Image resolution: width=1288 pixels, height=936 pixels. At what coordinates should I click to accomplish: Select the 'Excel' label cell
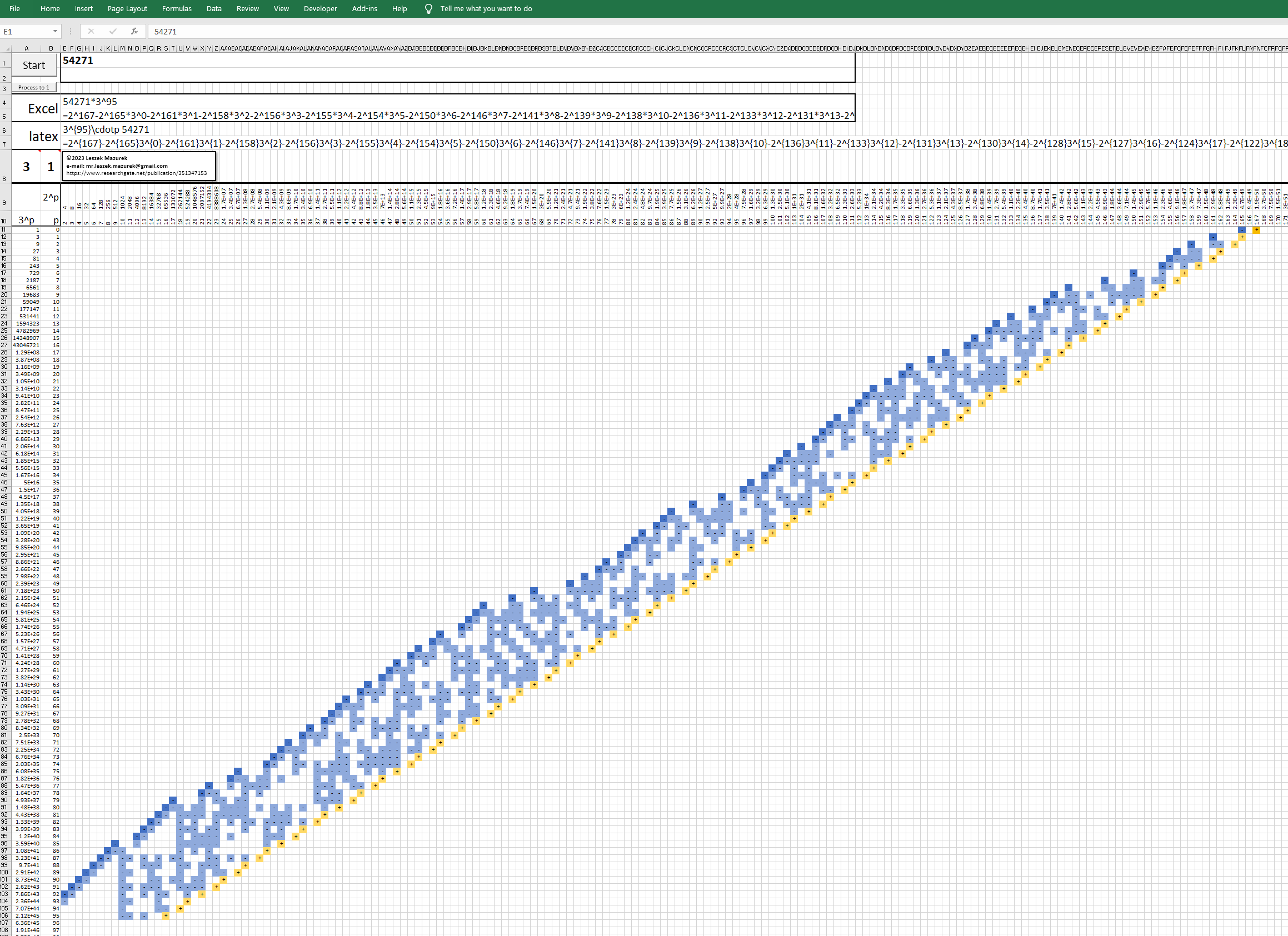pyautogui.click(x=36, y=108)
